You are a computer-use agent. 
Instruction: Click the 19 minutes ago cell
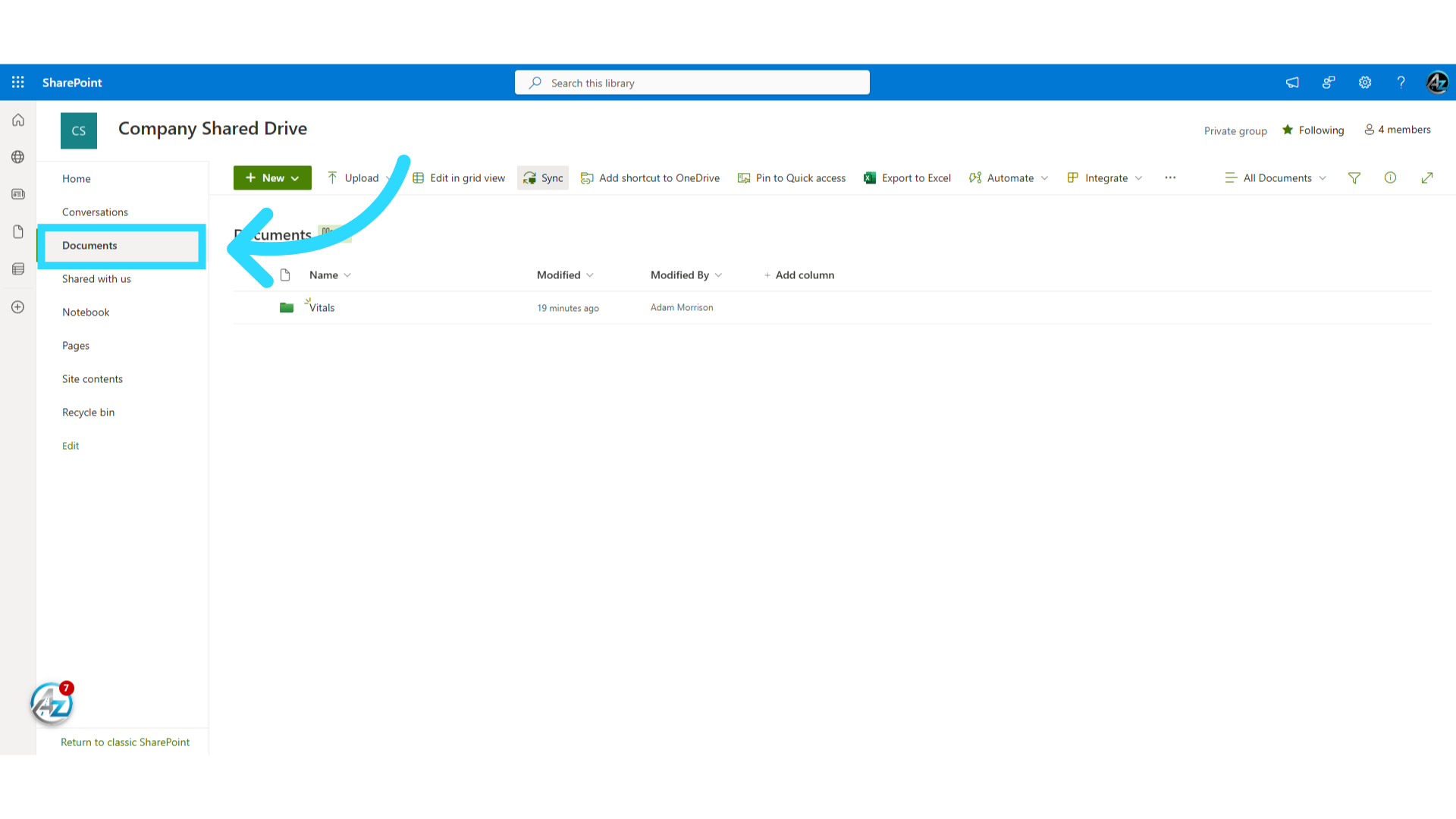568,309
